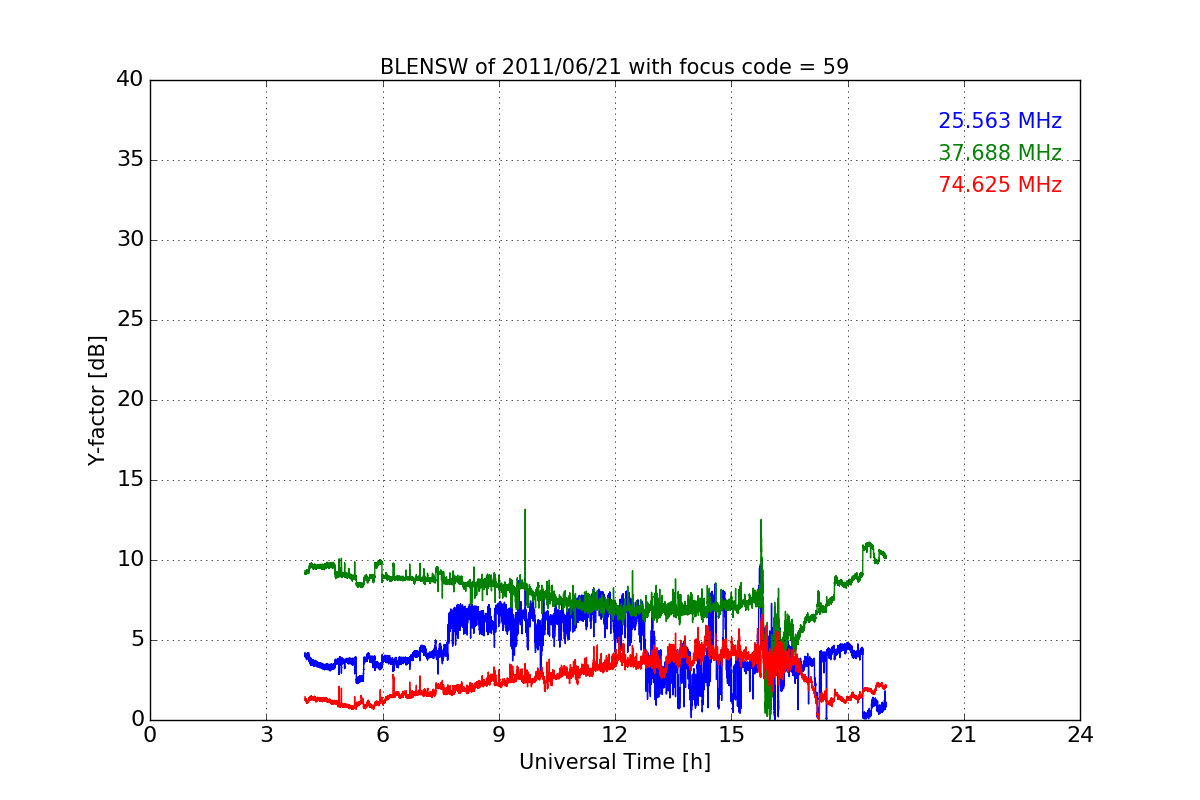1200x800 pixels.
Task: Click the y-axis tick label '40'
Action: point(130,80)
